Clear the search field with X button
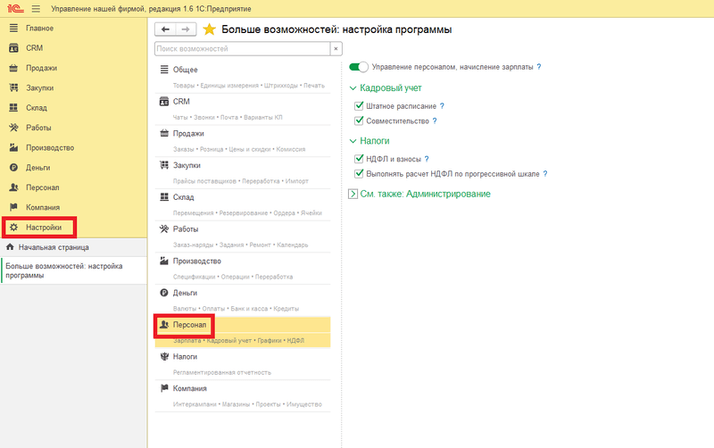This screenshot has height=448, width=714. (336, 49)
